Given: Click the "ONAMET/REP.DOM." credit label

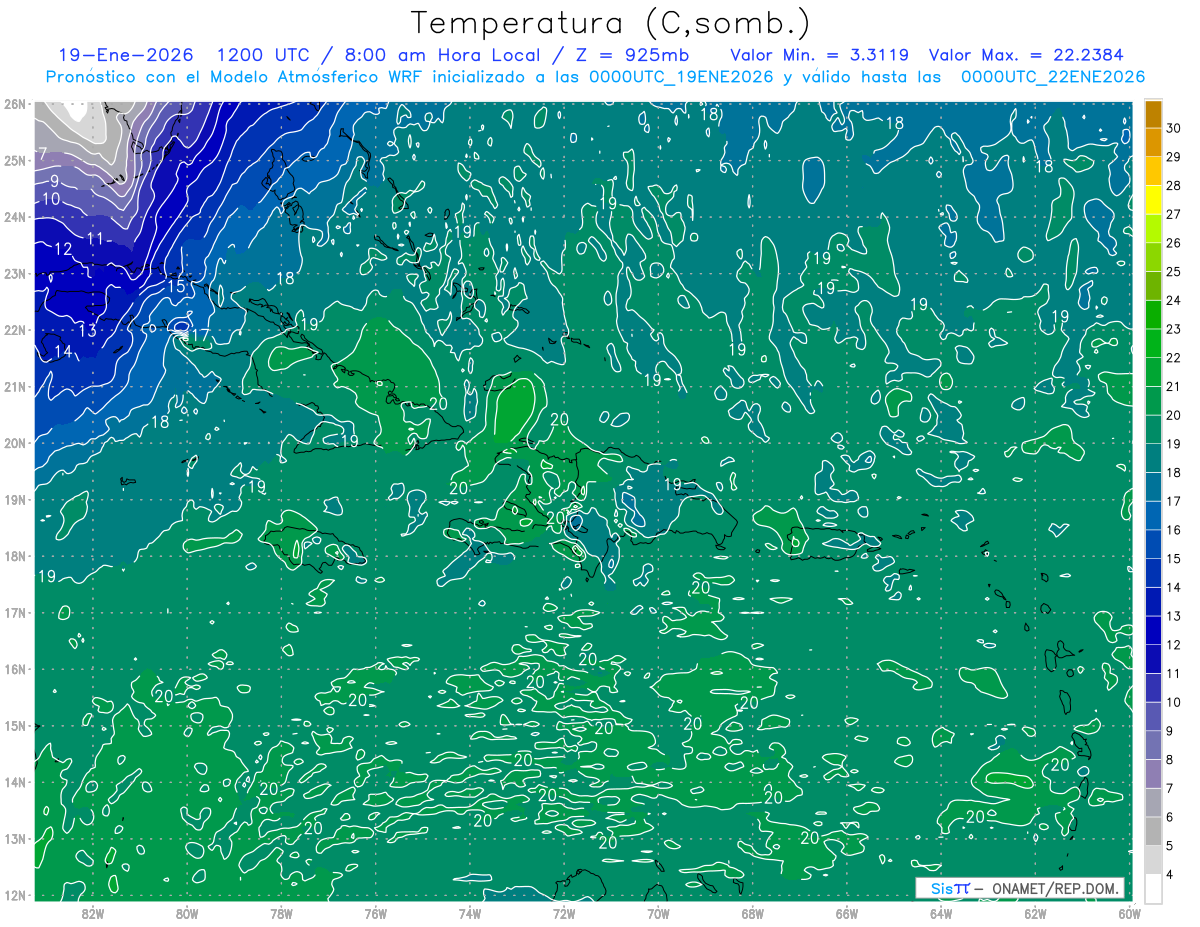Looking at the screenshot, I should pyautogui.click(x=1055, y=888).
